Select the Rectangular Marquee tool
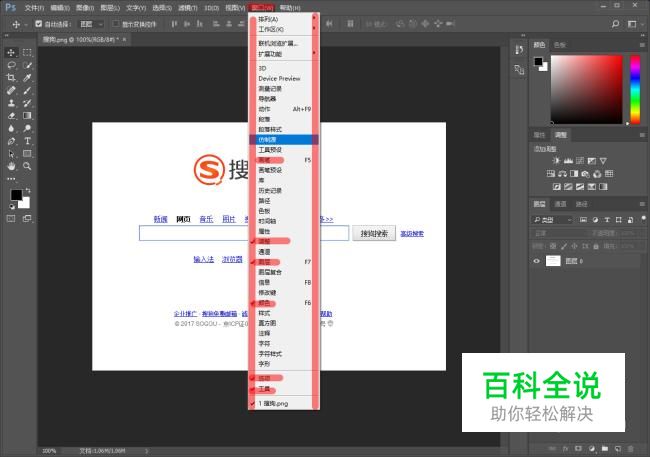Viewport: 650px width, 457px height. pyautogui.click(x=27, y=52)
